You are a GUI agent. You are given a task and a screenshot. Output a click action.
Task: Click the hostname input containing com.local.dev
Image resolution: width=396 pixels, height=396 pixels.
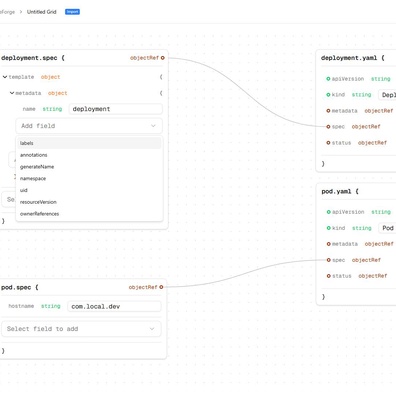pyautogui.click(x=114, y=306)
